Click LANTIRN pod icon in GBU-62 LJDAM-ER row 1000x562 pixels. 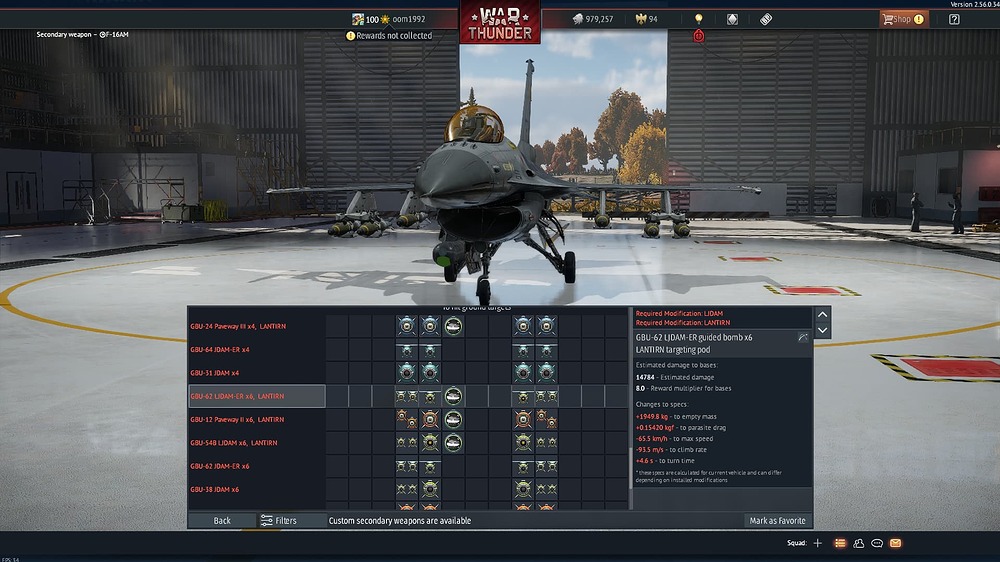coord(453,396)
